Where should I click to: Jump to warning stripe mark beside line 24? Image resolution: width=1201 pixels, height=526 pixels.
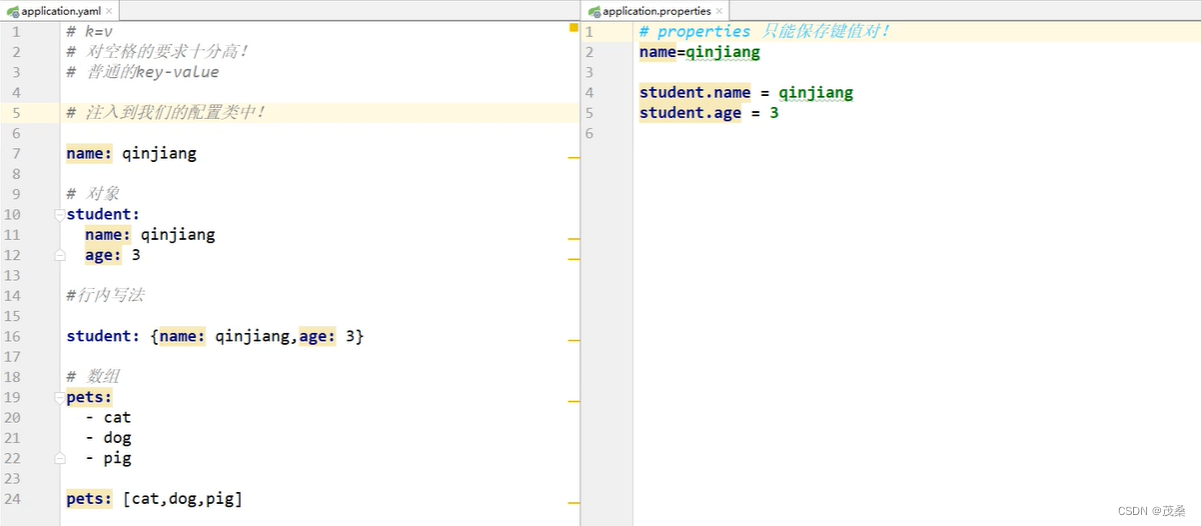(x=573, y=503)
